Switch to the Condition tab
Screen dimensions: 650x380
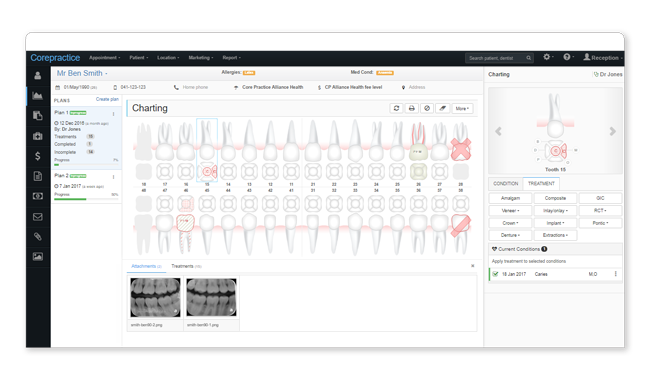(x=505, y=184)
